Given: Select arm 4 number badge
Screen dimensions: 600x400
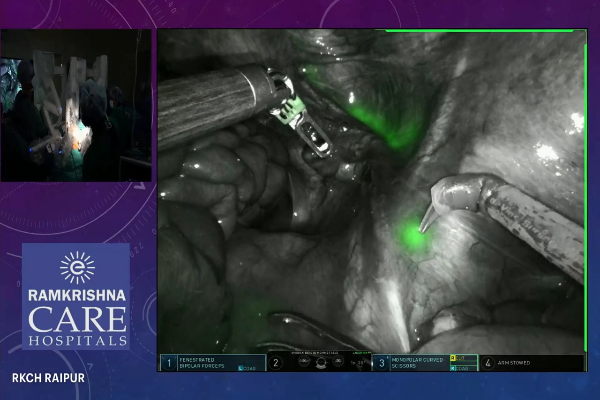Looking at the screenshot, I should click(x=488, y=363).
